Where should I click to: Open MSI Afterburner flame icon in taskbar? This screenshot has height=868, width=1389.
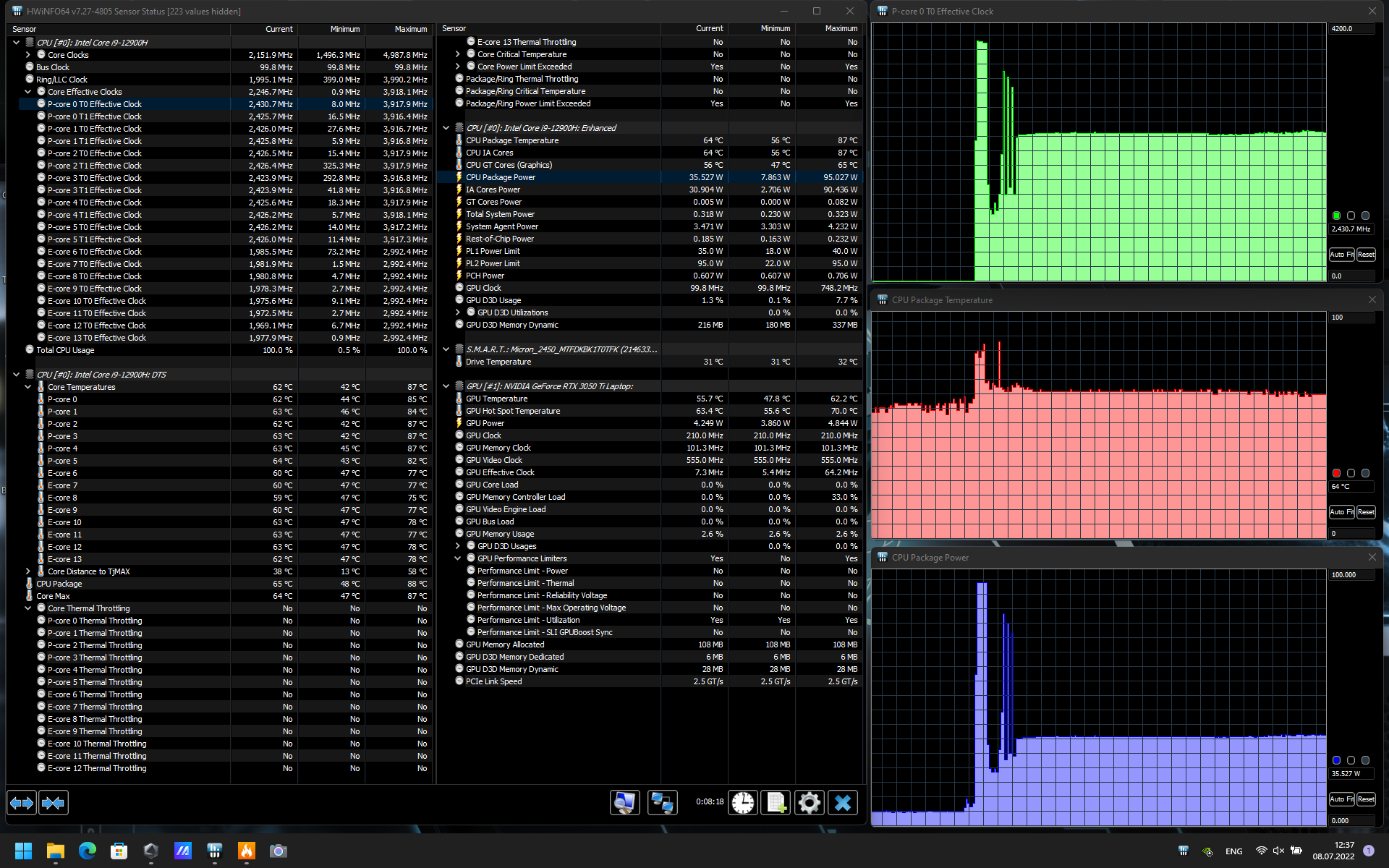[247, 851]
